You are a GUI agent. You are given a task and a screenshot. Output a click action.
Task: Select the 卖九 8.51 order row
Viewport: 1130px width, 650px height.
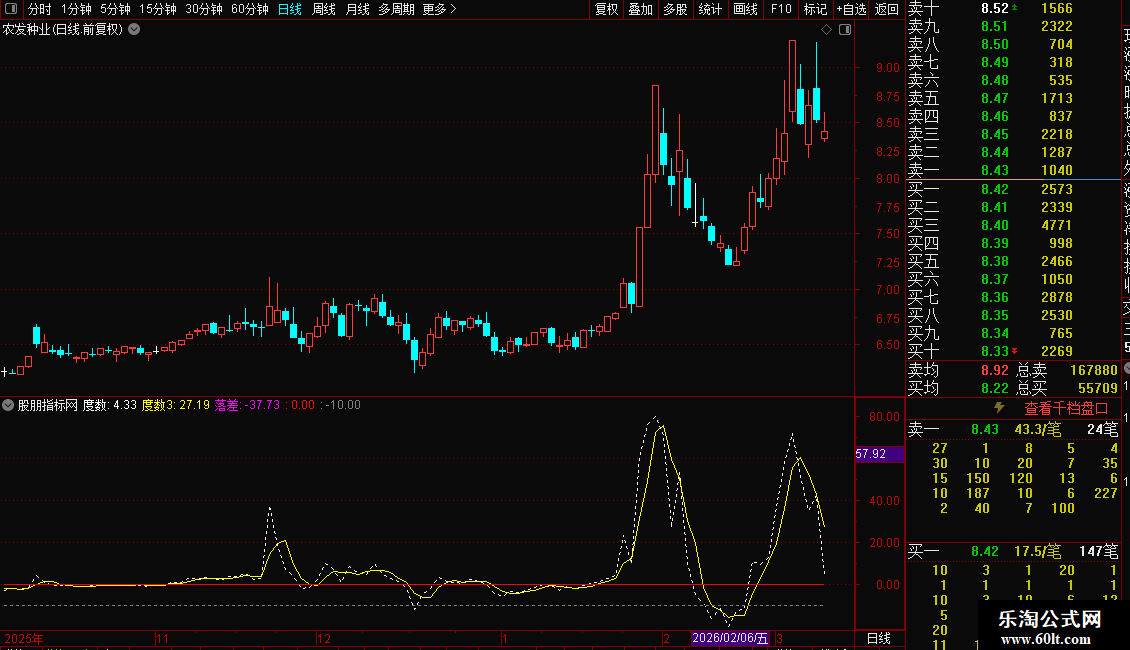[1013, 26]
